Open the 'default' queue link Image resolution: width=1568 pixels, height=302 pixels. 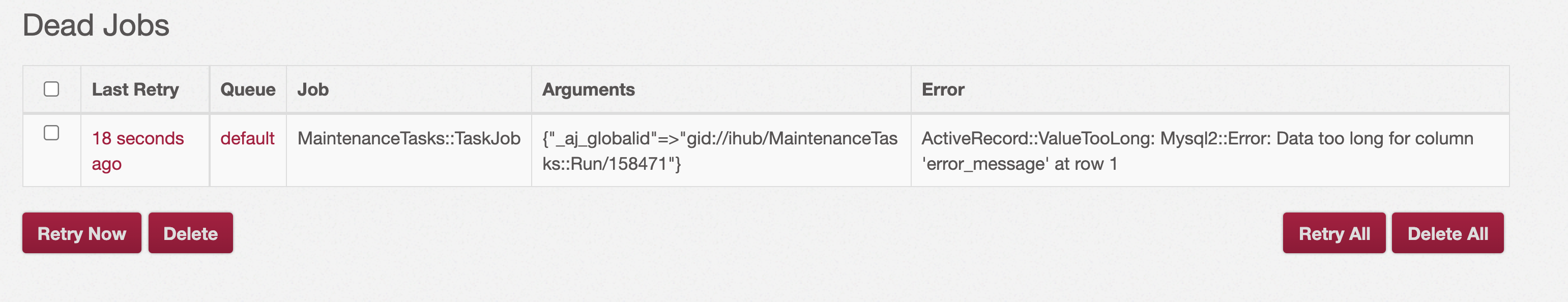tap(248, 138)
